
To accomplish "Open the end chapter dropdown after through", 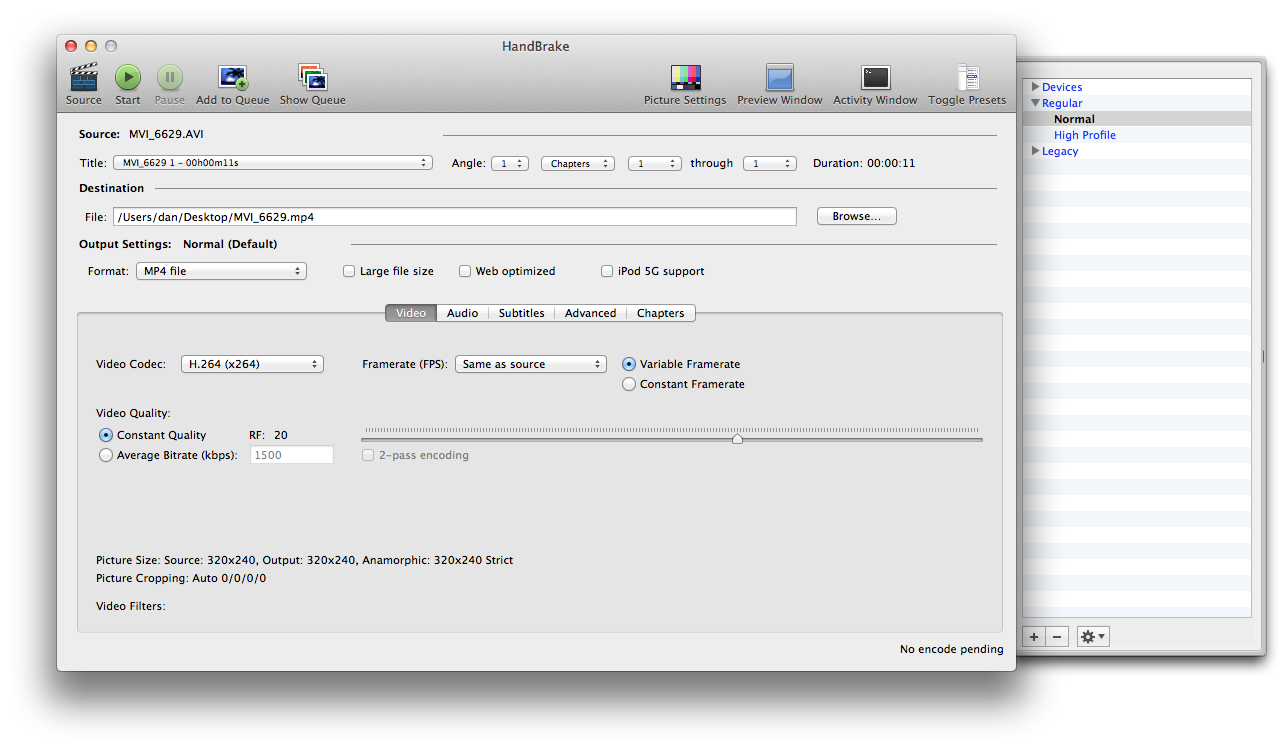I will tap(770, 163).
